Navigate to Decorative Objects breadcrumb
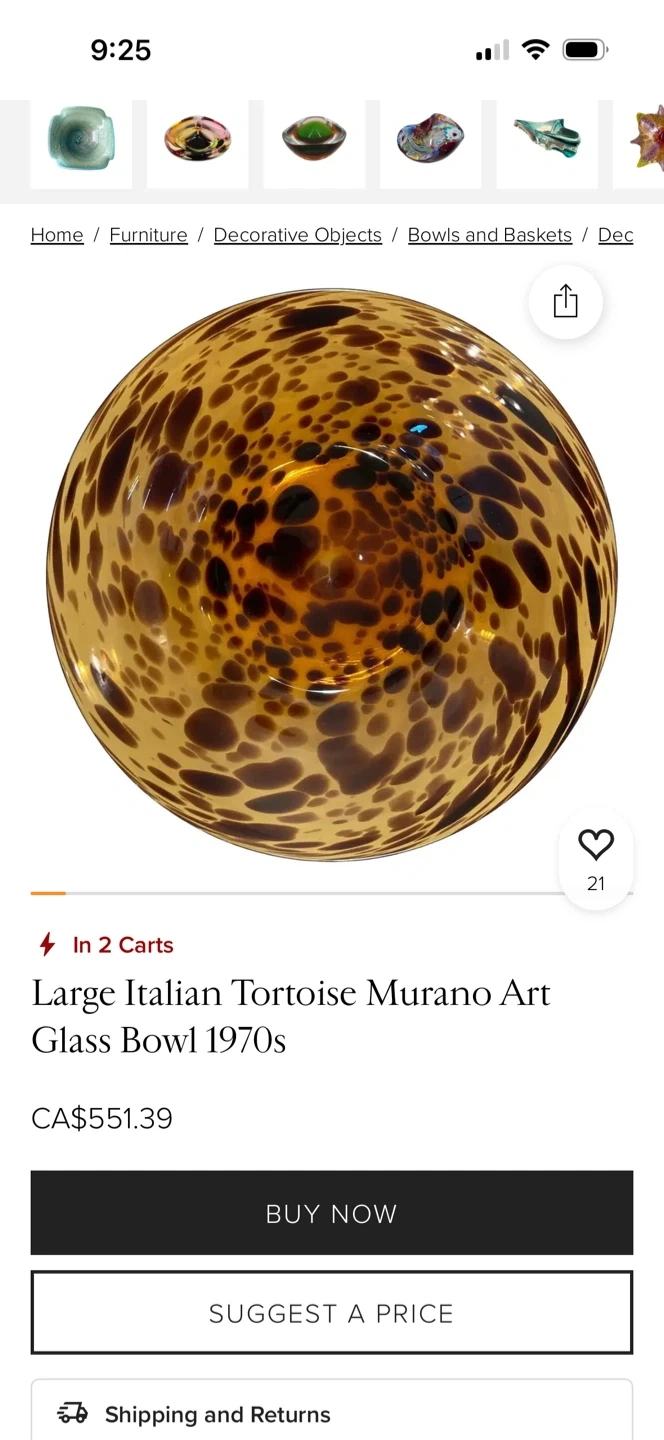The width and height of the screenshot is (664, 1440). point(298,235)
